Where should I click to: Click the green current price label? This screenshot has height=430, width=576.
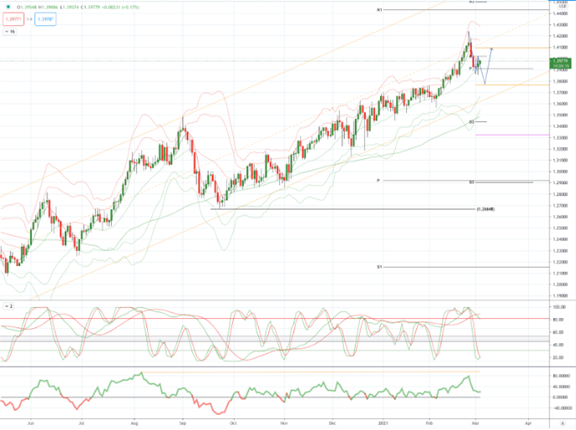(560, 63)
